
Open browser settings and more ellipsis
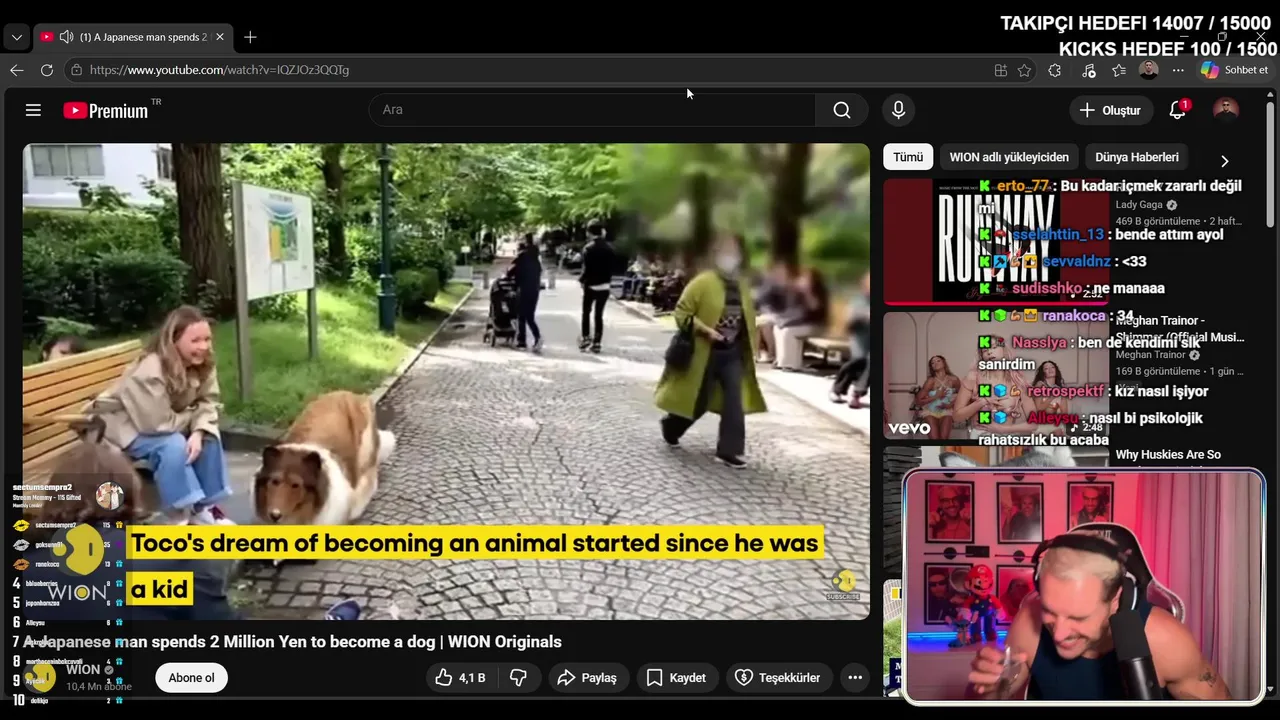pyautogui.click(x=1178, y=70)
